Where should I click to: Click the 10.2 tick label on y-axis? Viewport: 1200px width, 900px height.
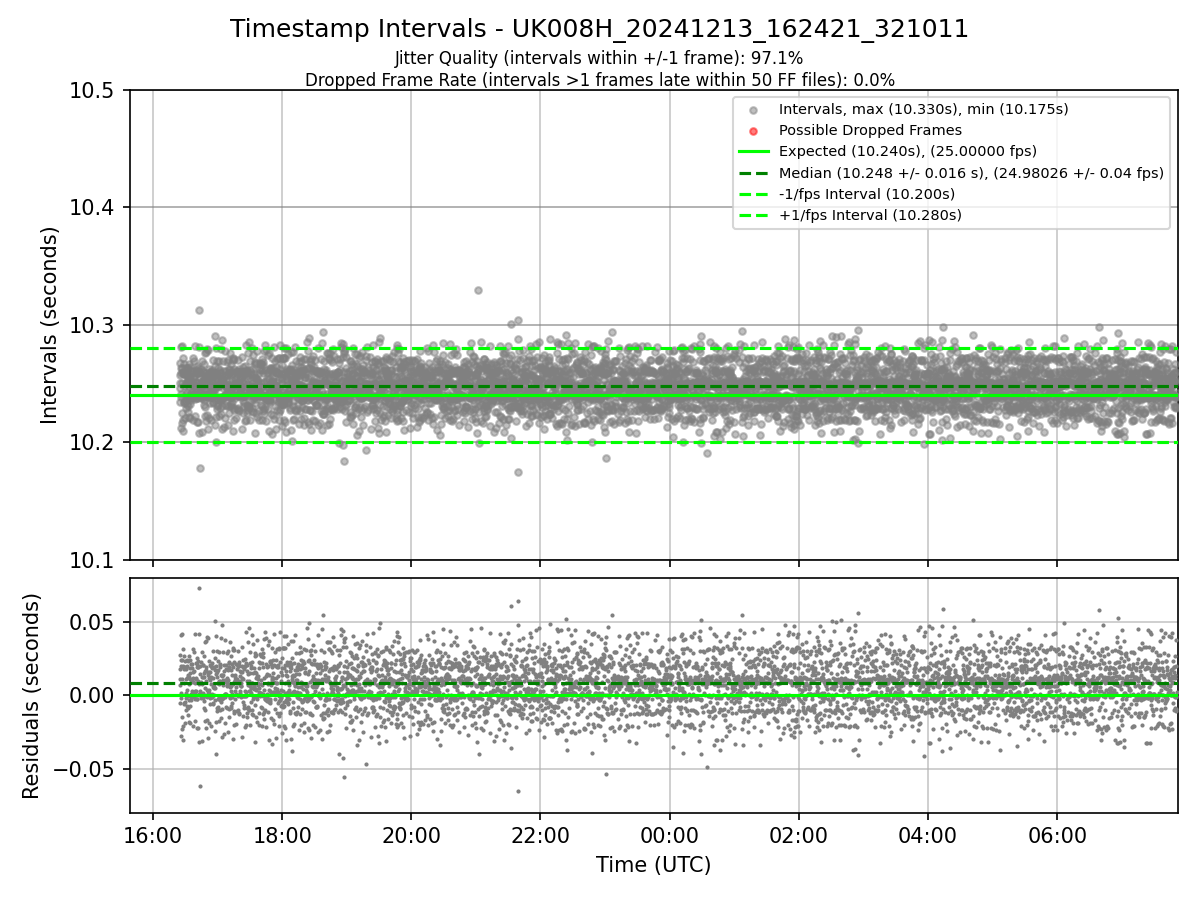pos(93,443)
